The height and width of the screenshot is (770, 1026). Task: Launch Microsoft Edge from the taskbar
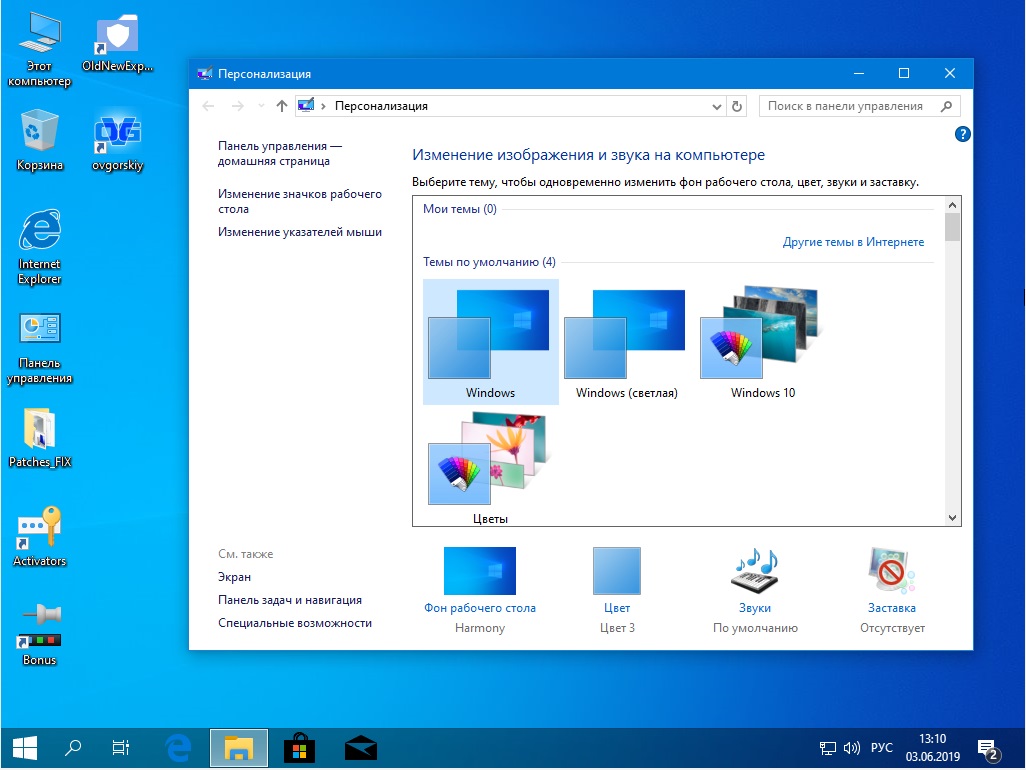coord(179,747)
